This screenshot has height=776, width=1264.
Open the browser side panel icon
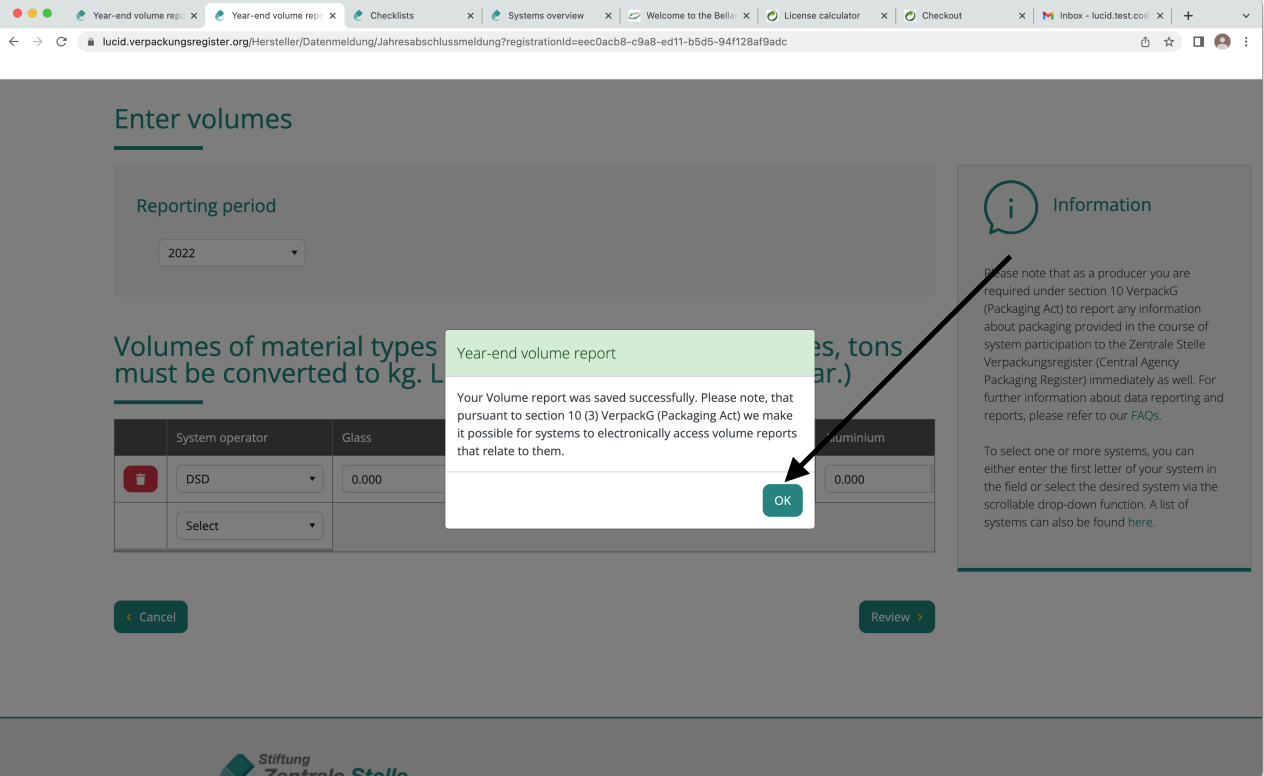point(1198,42)
